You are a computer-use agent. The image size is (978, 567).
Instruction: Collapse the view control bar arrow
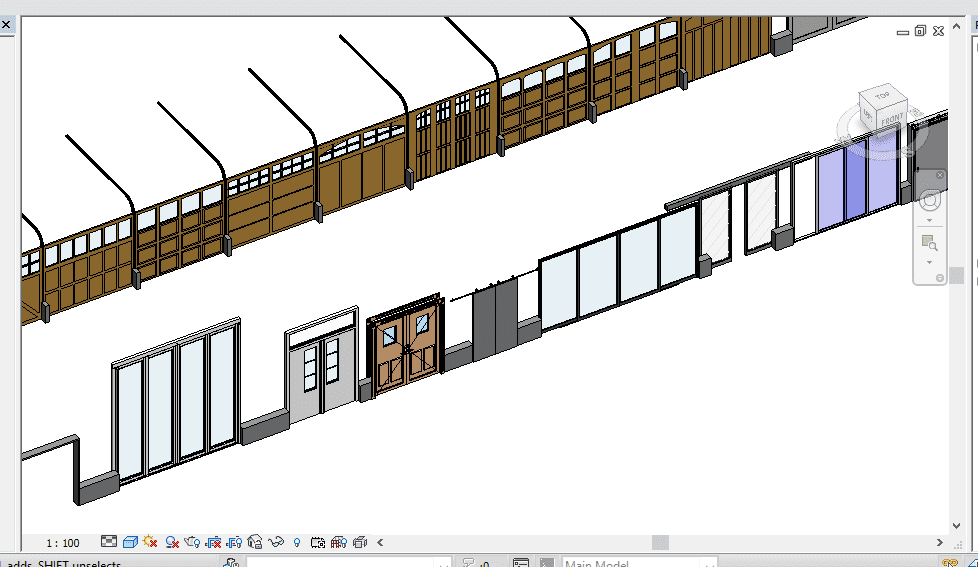[x=381, y=542]
